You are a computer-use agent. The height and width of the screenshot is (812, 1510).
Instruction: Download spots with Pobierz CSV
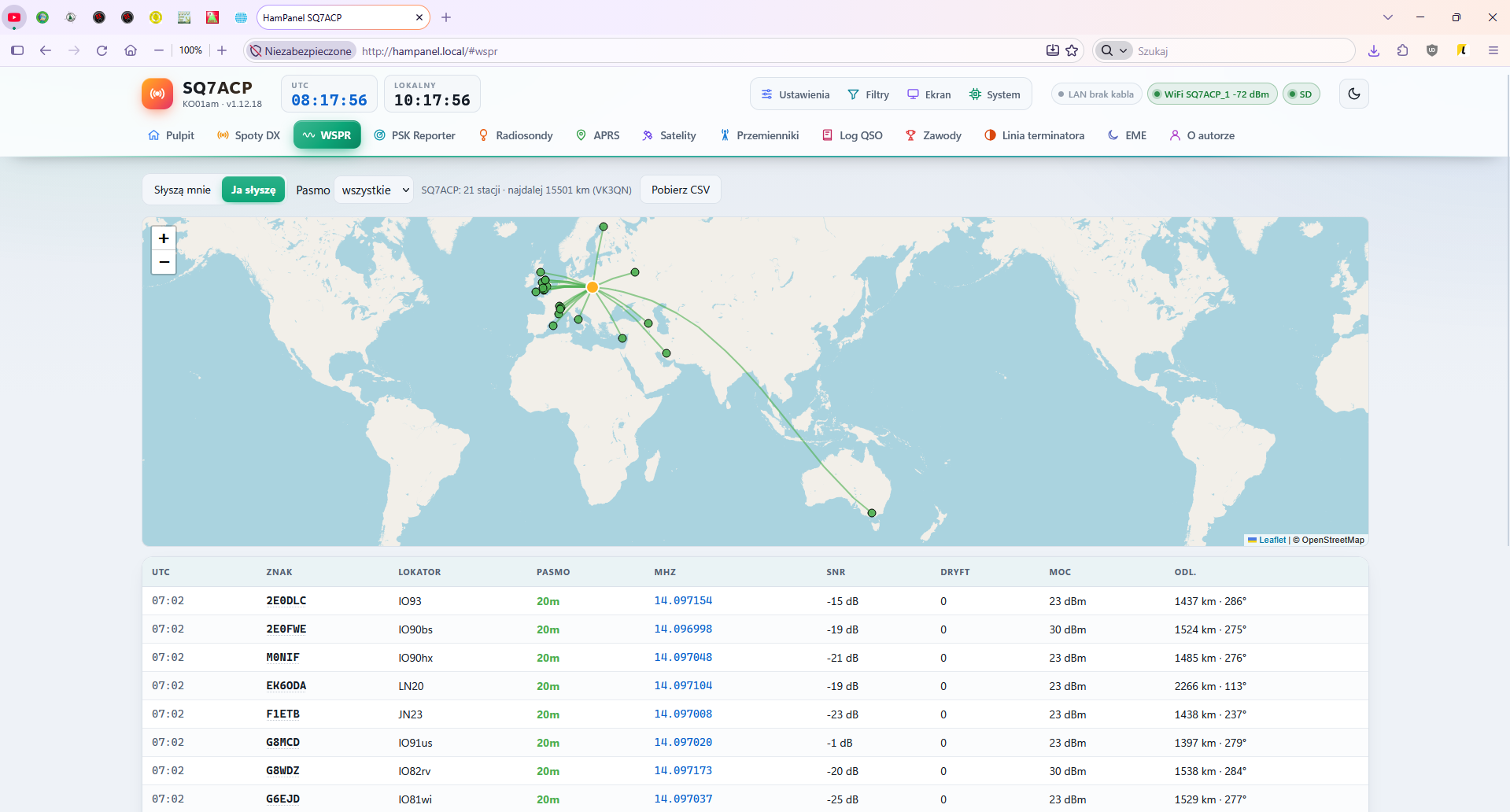[681, 190]
